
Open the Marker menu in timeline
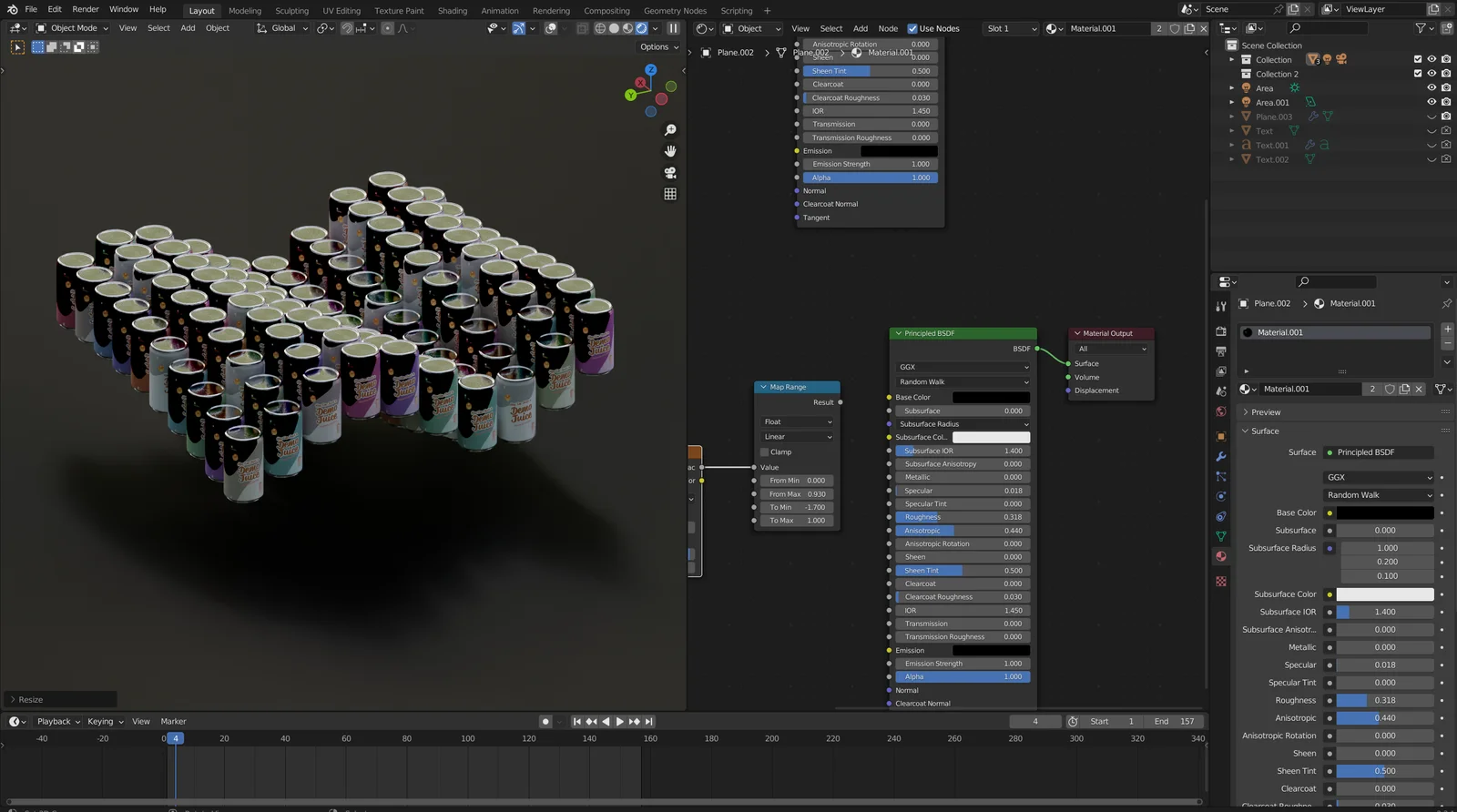pyautogui.click(x=173, y=721)
